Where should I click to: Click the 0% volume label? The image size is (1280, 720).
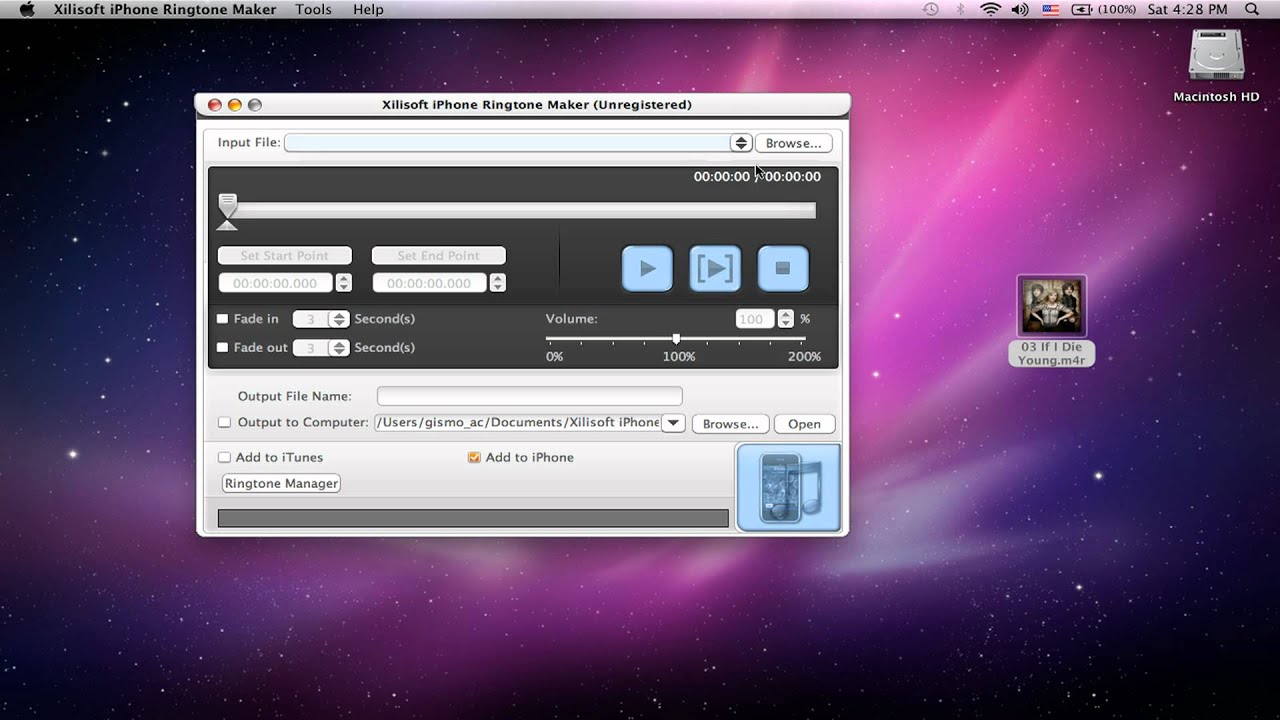(554, 357)
